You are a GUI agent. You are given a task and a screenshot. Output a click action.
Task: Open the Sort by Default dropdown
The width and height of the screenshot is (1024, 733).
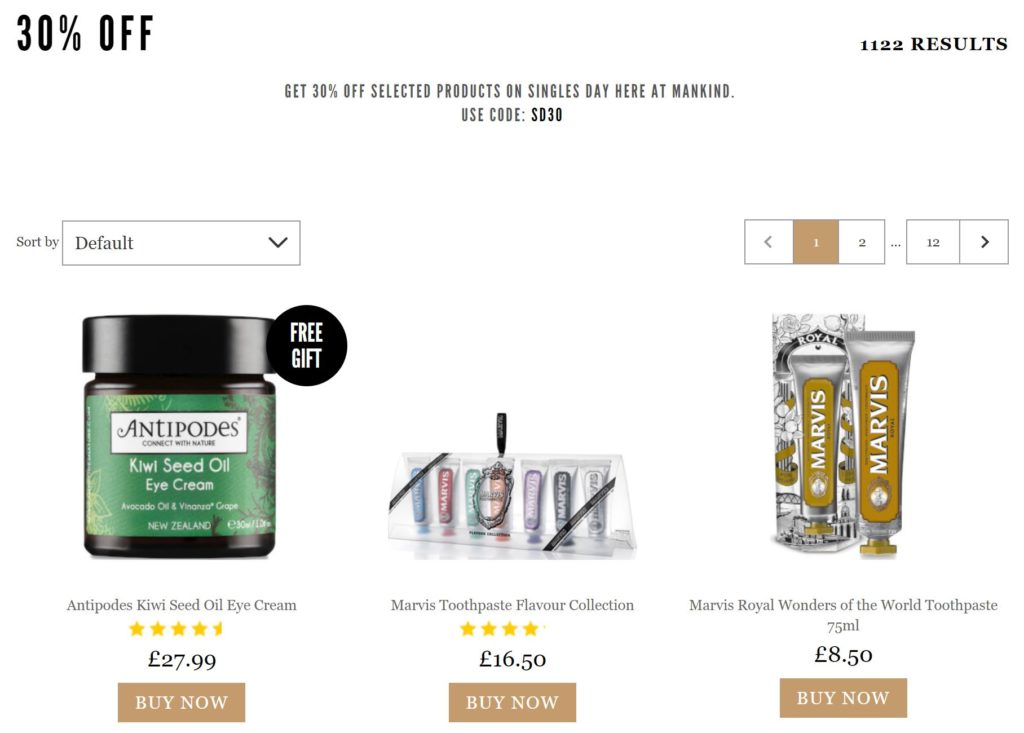coord(181,243)
